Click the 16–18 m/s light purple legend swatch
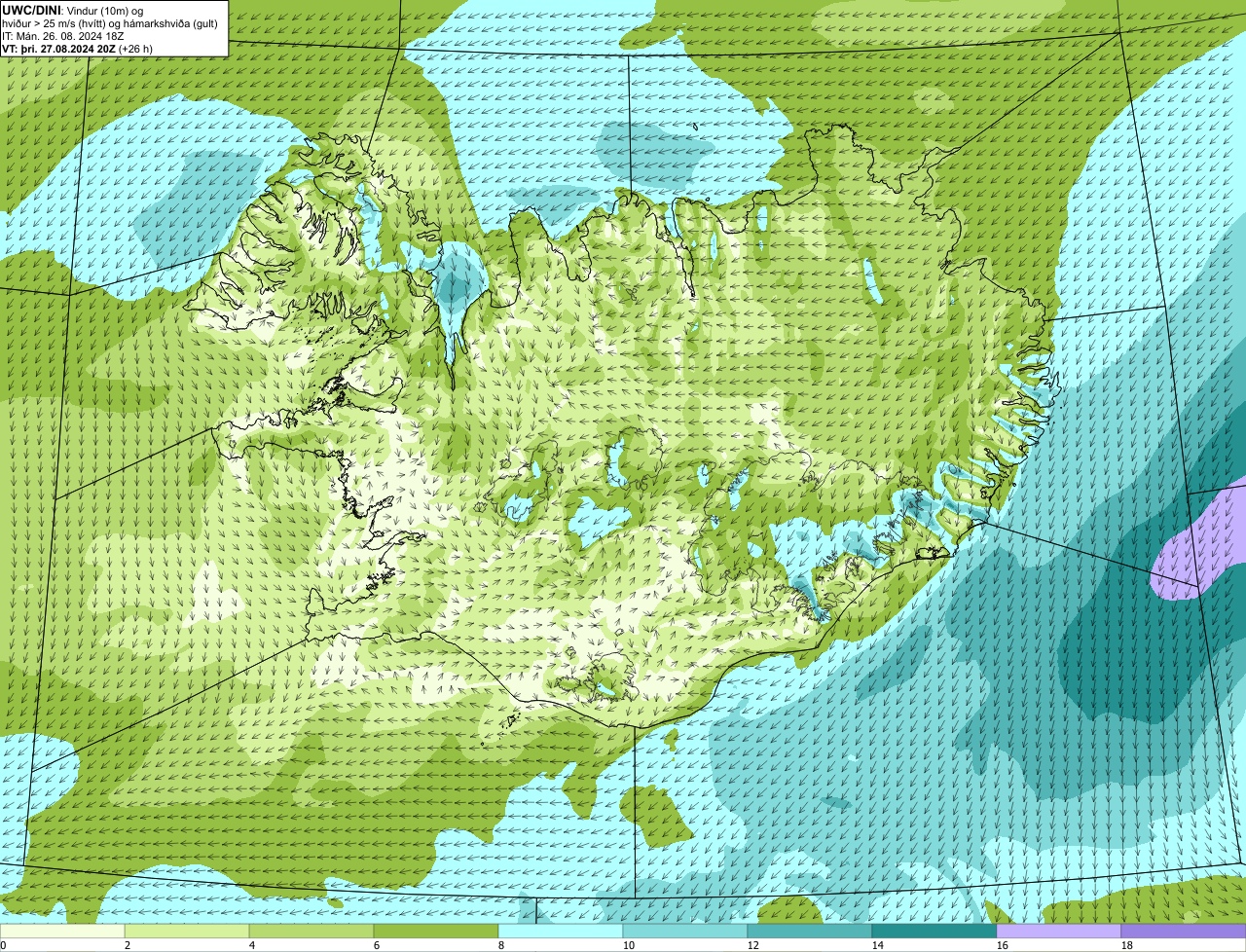Screen dimensions: 1246x952 pyautogui.click(x=1059, y=932)
